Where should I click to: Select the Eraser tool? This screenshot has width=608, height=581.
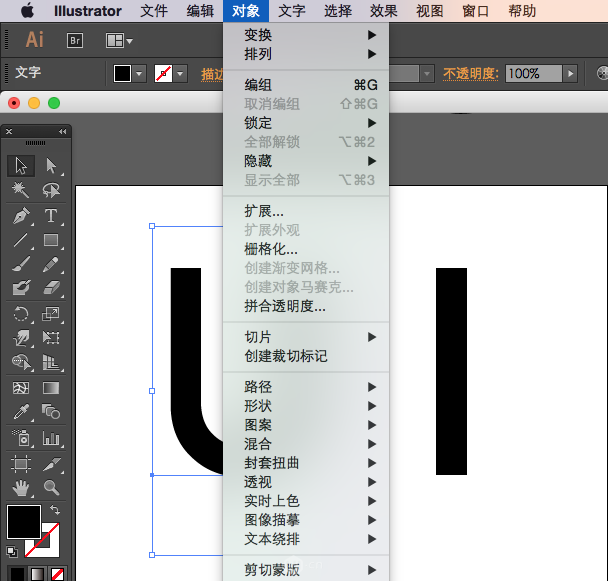pyautogui.click(x=51, y=288)
